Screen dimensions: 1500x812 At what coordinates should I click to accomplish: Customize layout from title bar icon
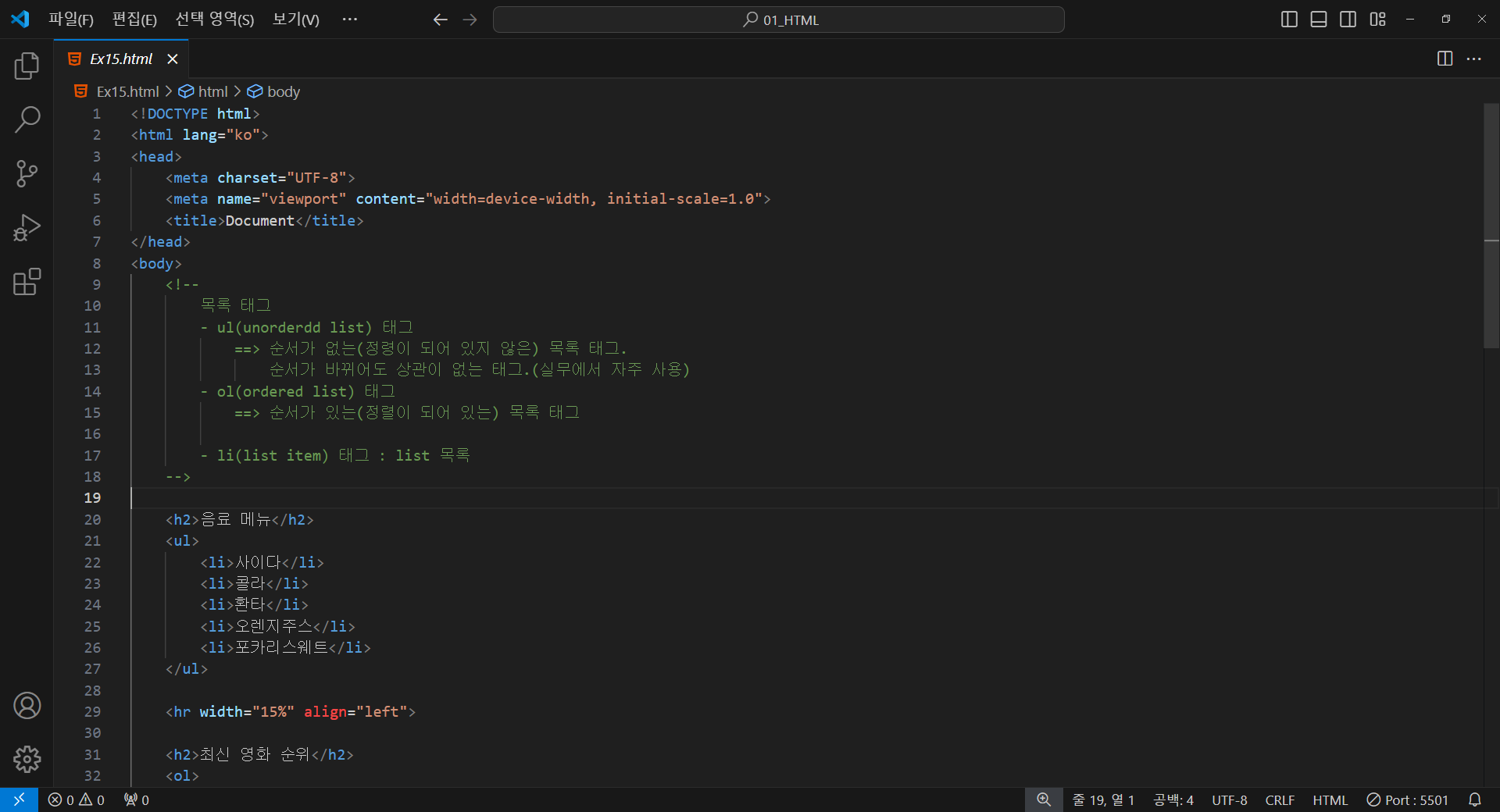point(1377,20)
